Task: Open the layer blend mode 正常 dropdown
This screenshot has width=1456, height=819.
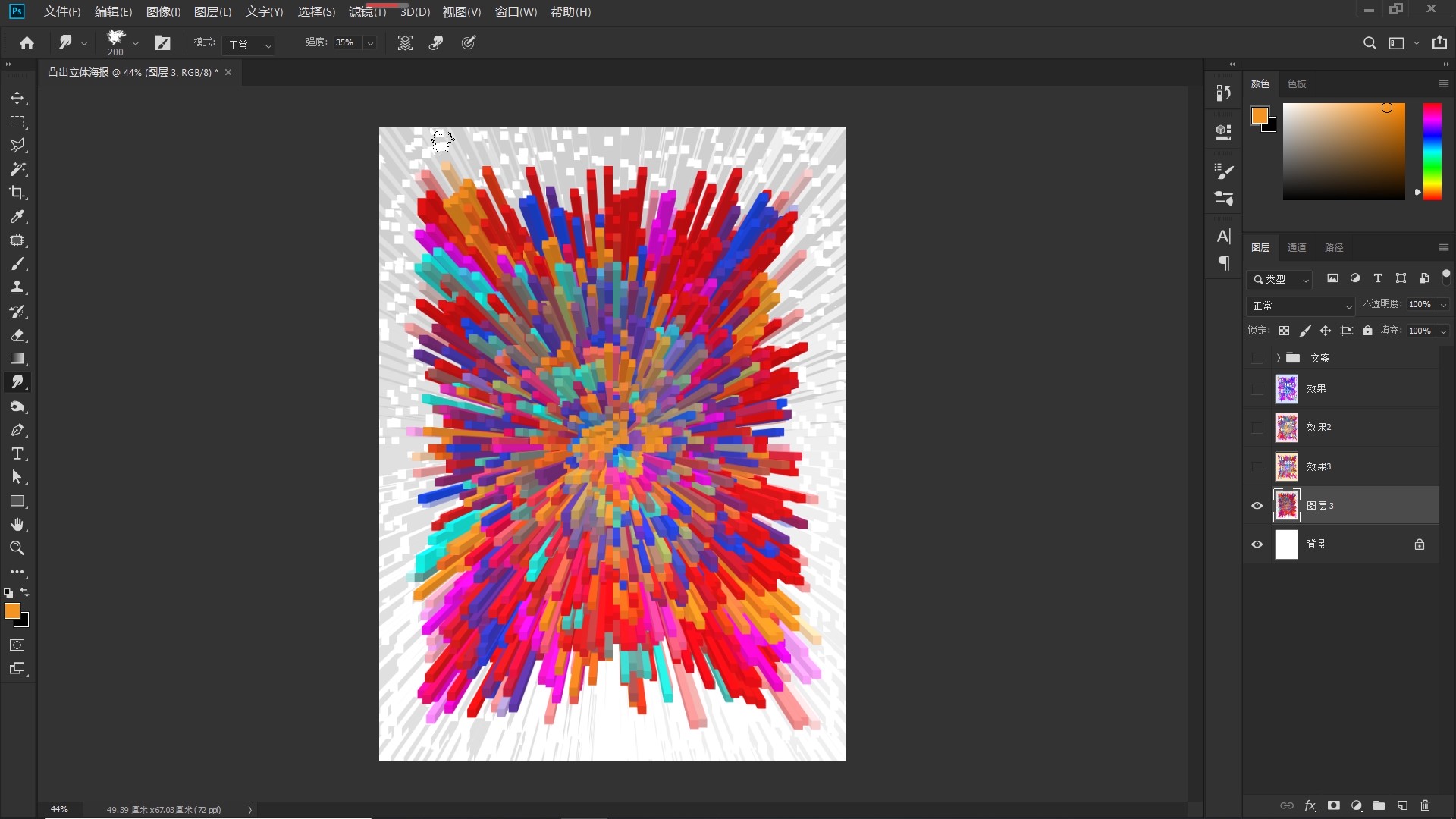Action: click(1301, 306)
